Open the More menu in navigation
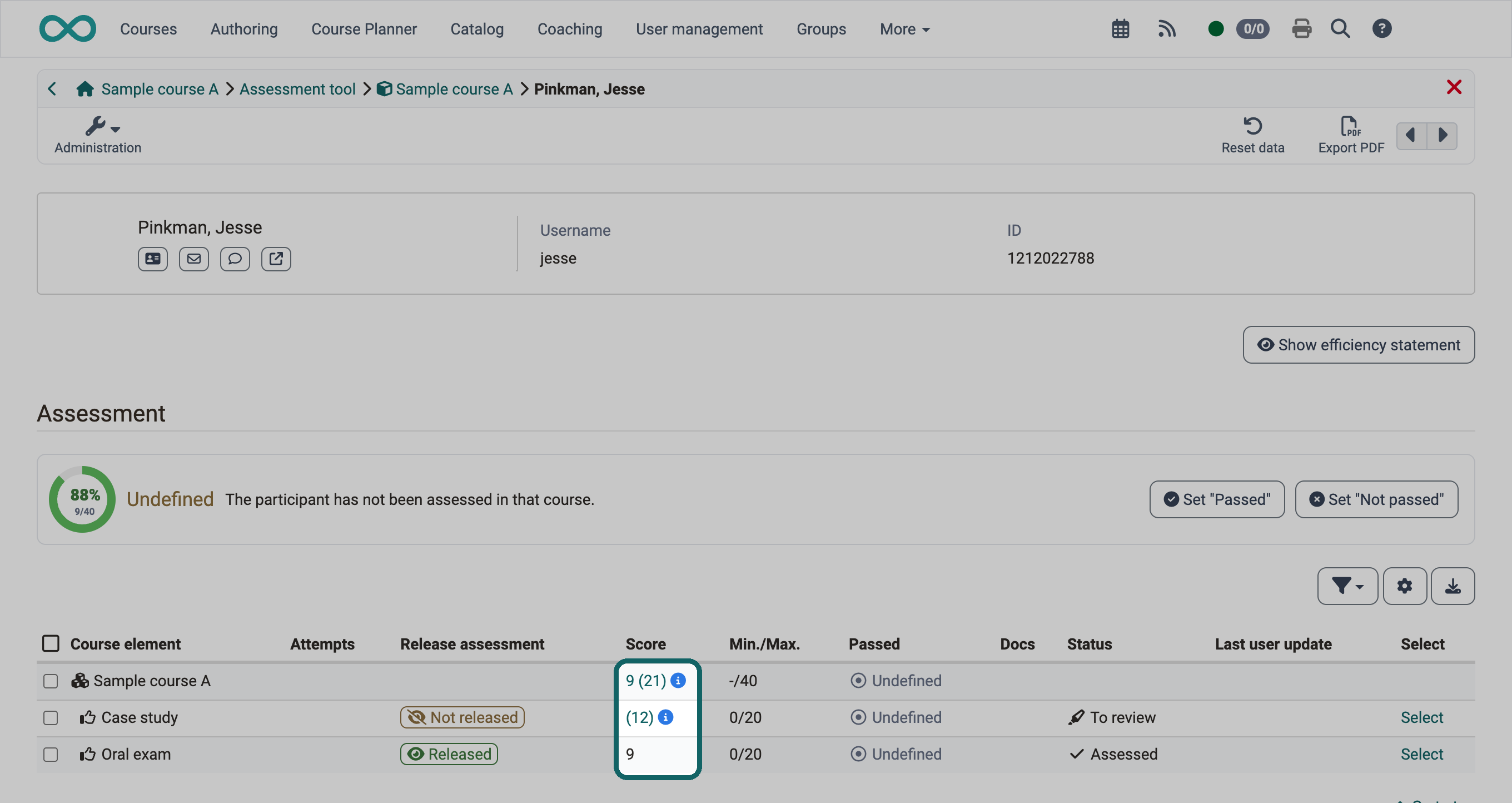Viewport: 1512px width, 803px height. [x=904, y=29]
